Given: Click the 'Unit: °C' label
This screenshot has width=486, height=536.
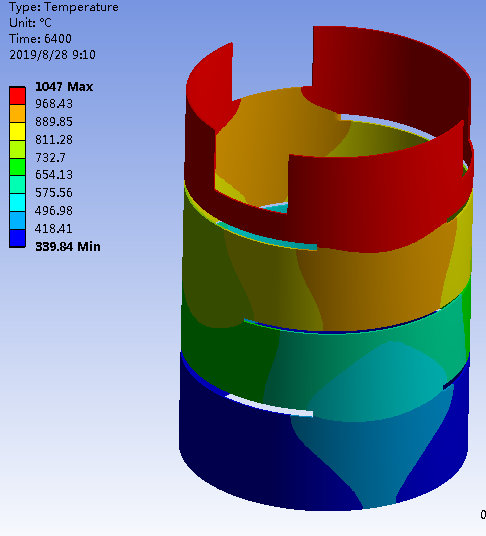Looking at the screenshot, I should point(30,23).
